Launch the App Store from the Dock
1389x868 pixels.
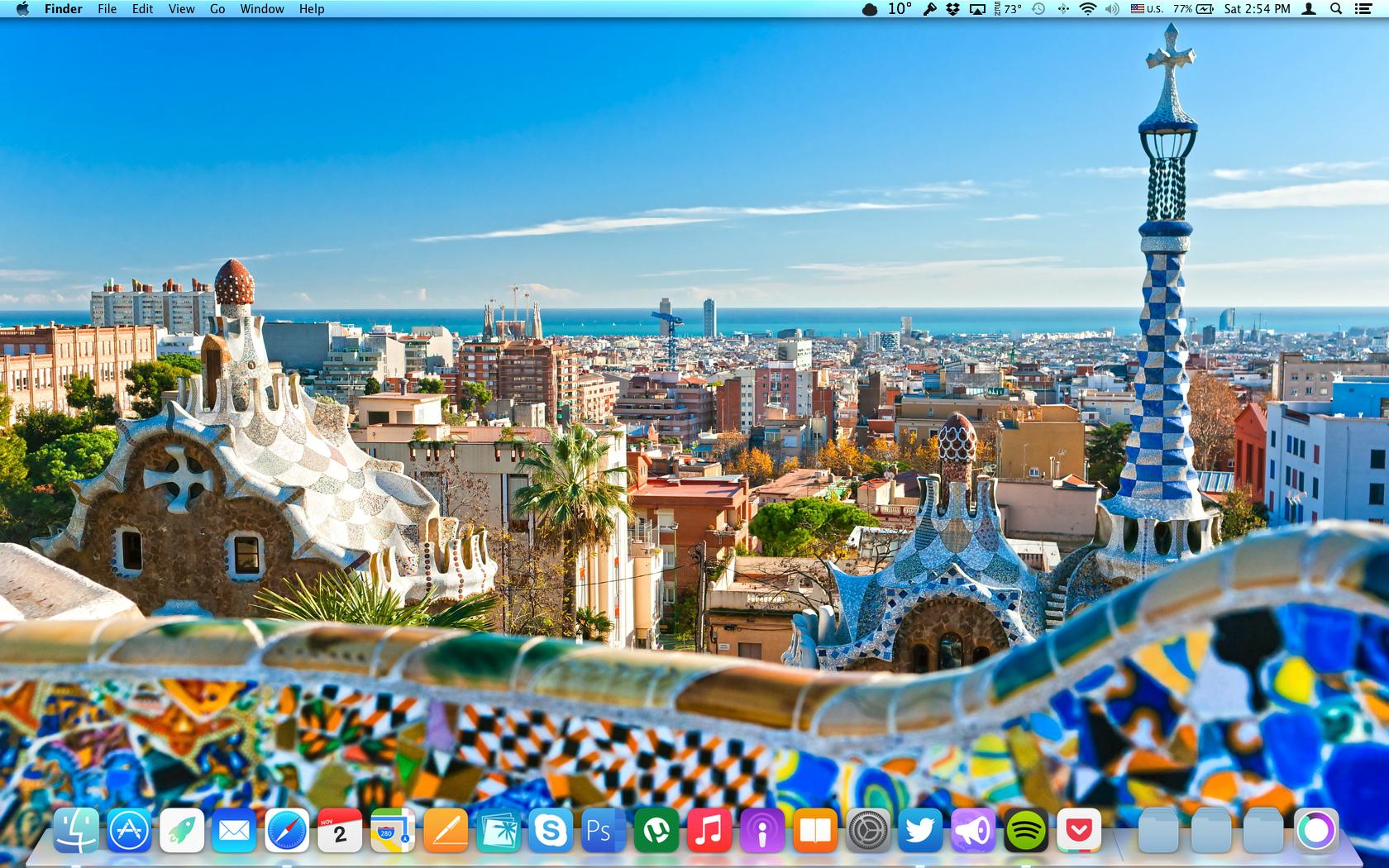point(129,830)
